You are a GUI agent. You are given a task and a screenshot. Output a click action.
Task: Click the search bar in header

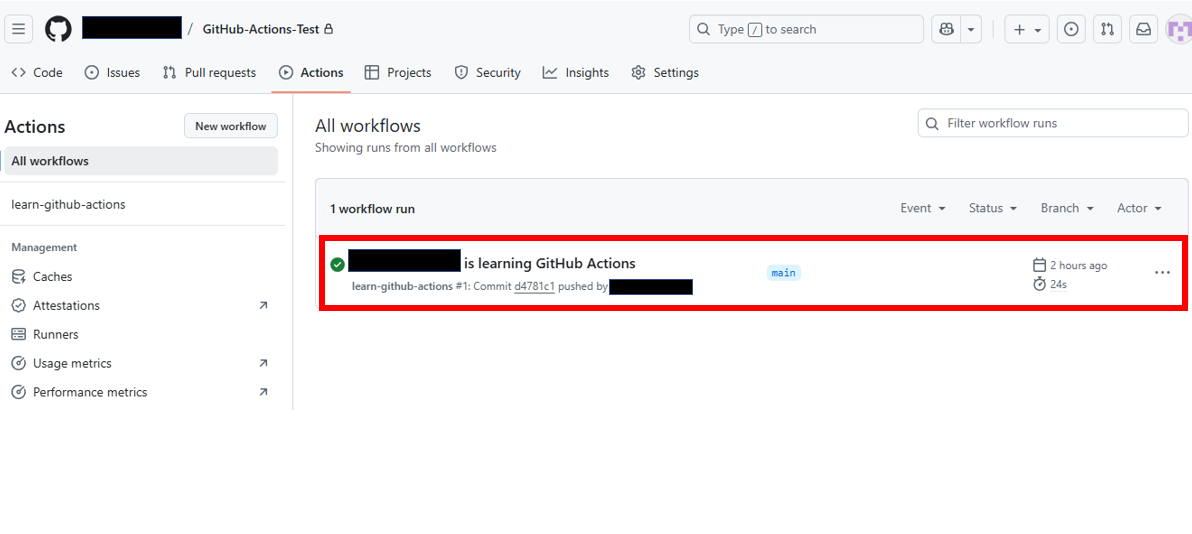pos(807,29)
